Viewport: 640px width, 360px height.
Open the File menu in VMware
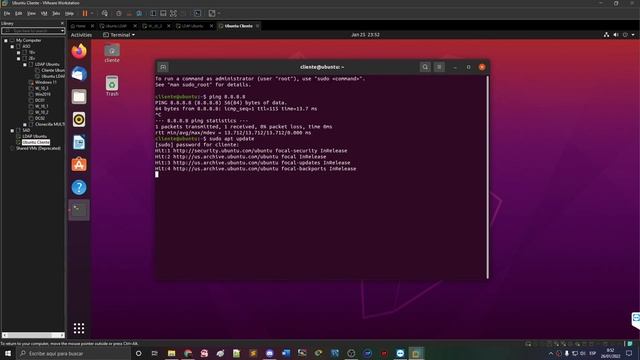(7, 13)
